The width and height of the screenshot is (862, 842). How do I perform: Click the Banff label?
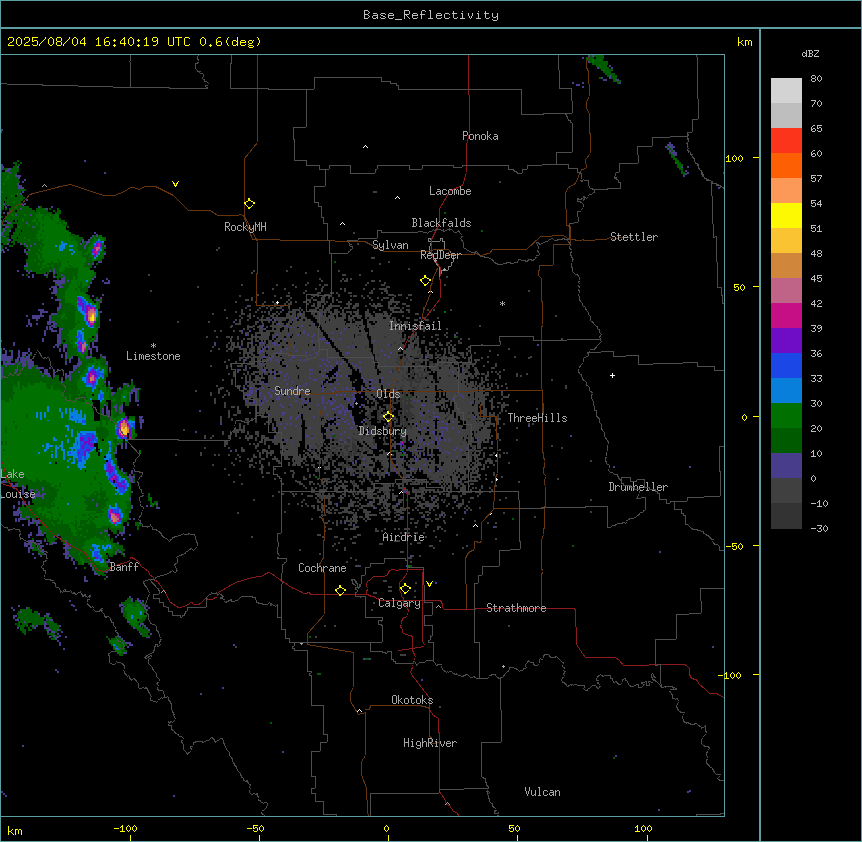pos(124,567)
